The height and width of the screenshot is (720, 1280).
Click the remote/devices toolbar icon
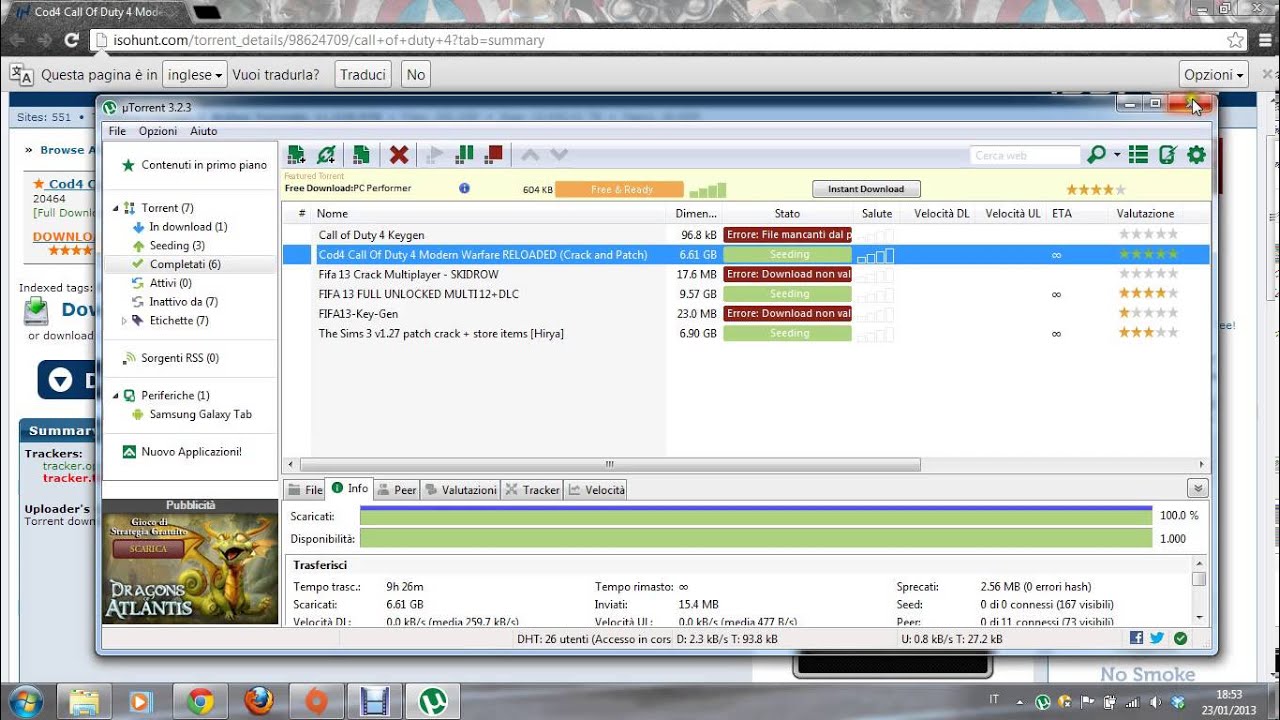(x=1167, y=154)
